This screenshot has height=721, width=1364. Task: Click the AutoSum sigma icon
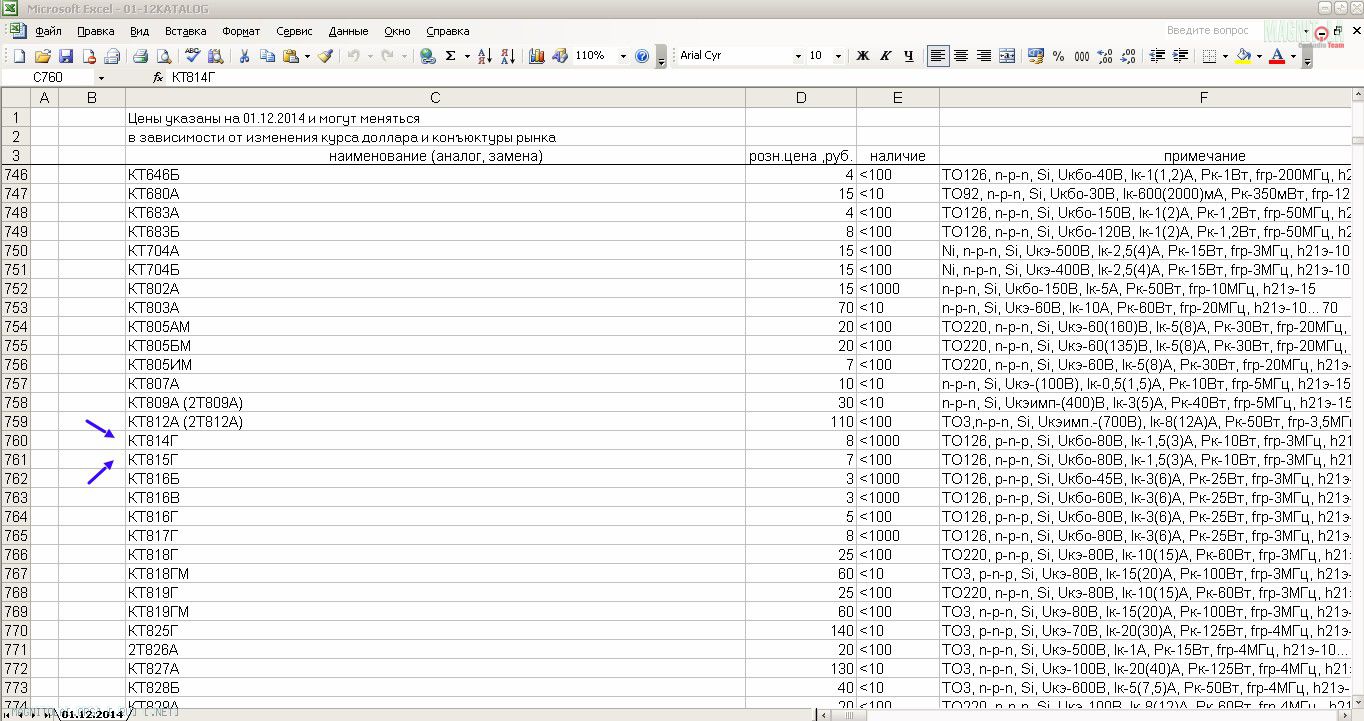451,56
